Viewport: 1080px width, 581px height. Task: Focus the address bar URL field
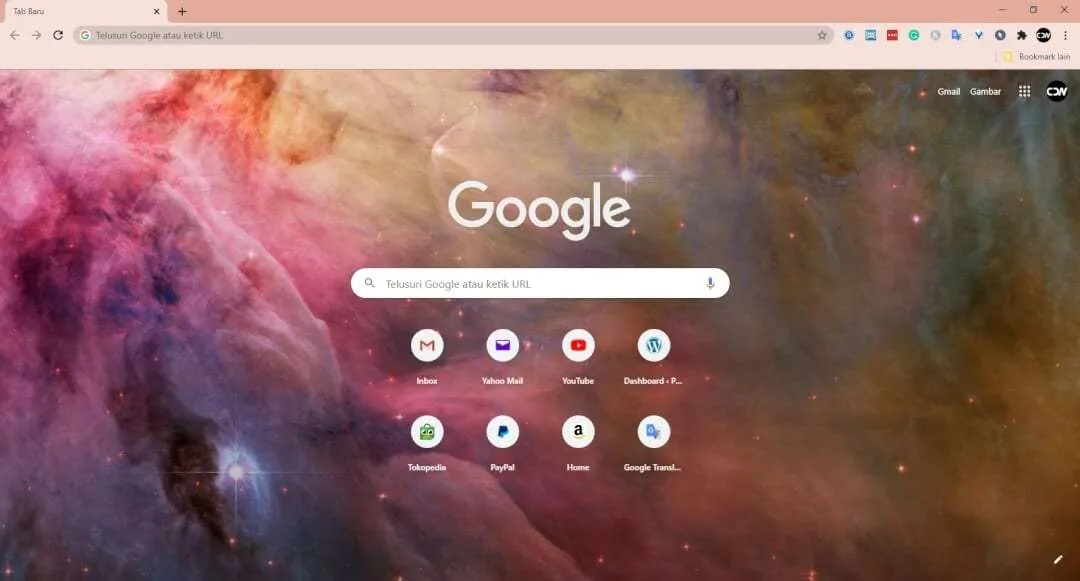pyautogui.click(x=453, y=35)
